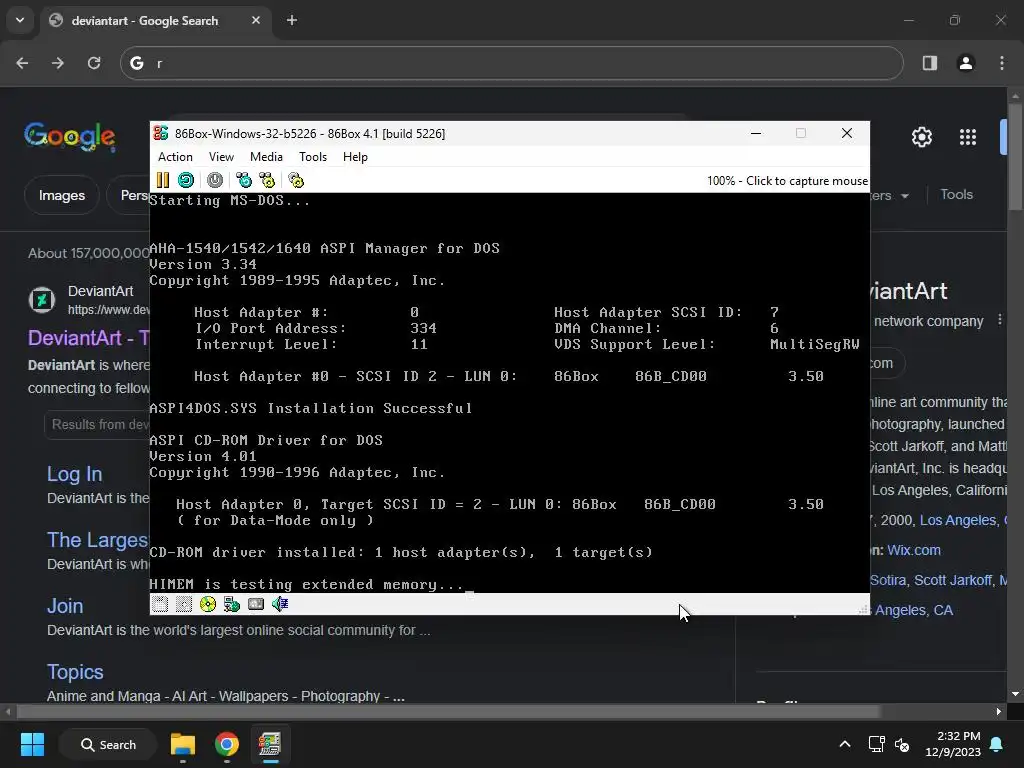Click 86Box taskbar icon
Image resolution: width=1024 pixels, height=768 pixels.
point(270,744)
